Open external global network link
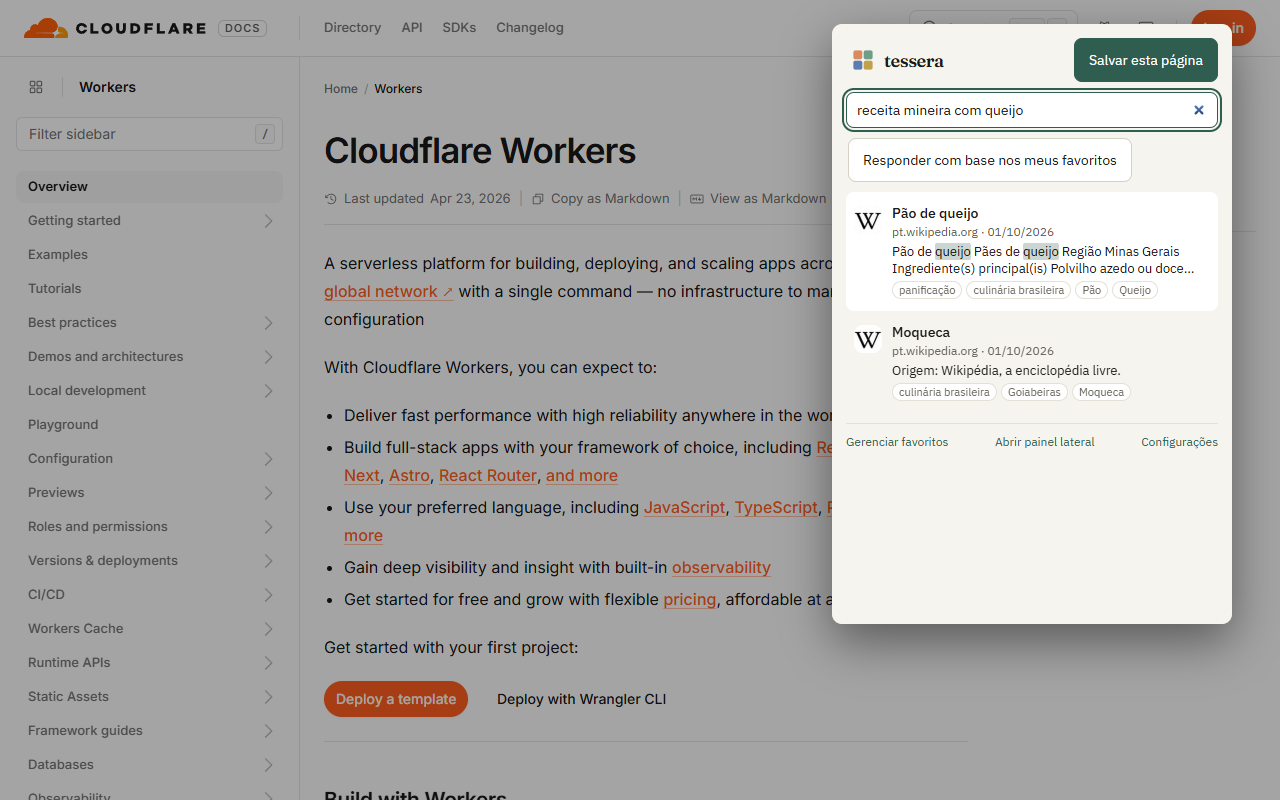The width and height of the screenshot is (1280, 800). [x=389, y=291]
